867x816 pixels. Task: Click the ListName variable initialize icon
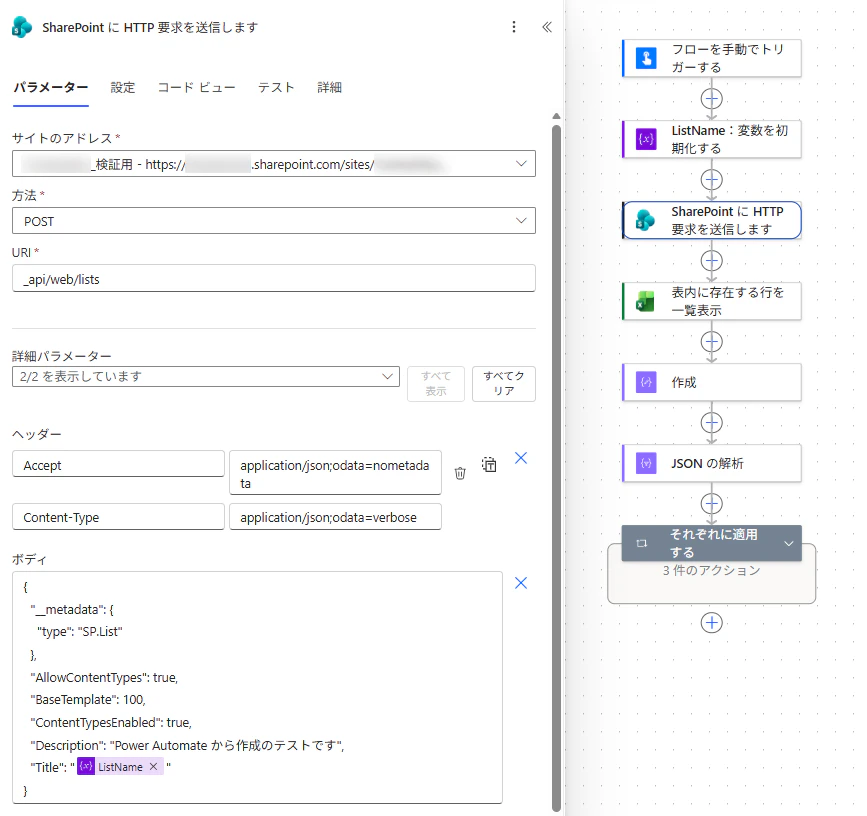pyautogui.click(x=646, y=139)
